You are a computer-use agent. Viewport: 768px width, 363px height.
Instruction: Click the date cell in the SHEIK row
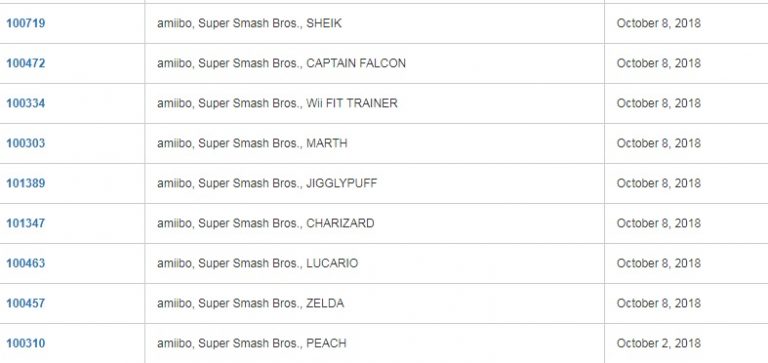click(x=686, y=23)
